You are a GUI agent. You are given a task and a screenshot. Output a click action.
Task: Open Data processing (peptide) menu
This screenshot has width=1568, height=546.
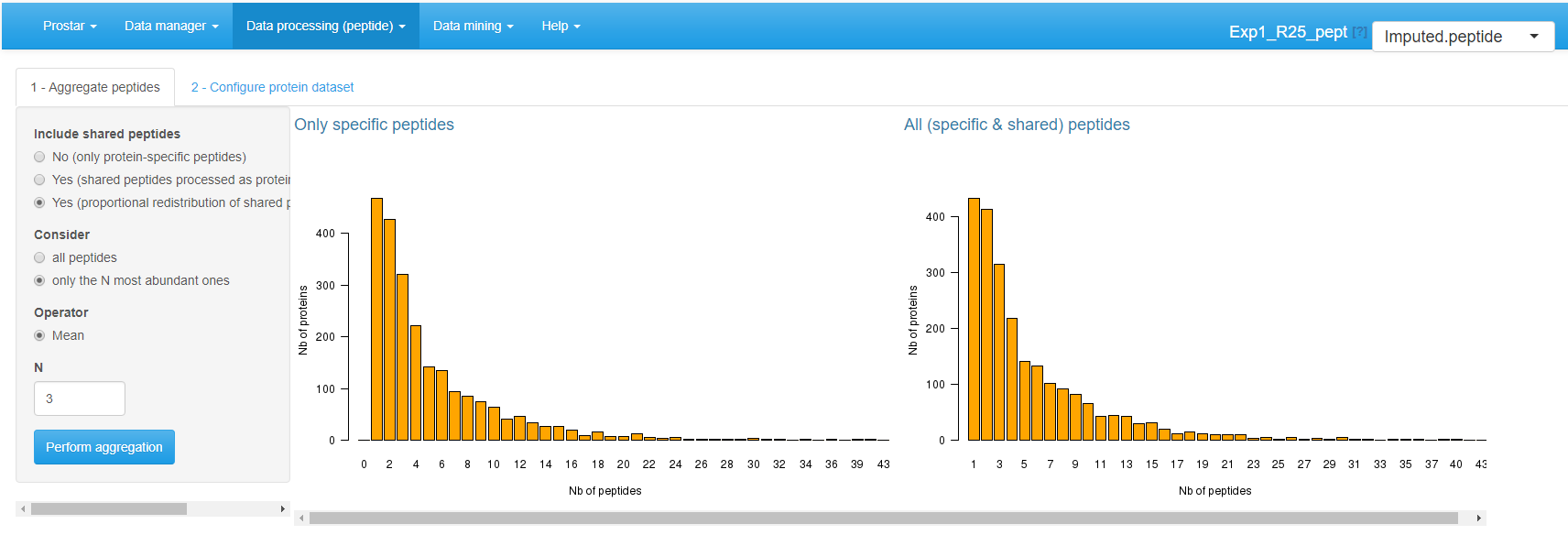coord(326,26)
